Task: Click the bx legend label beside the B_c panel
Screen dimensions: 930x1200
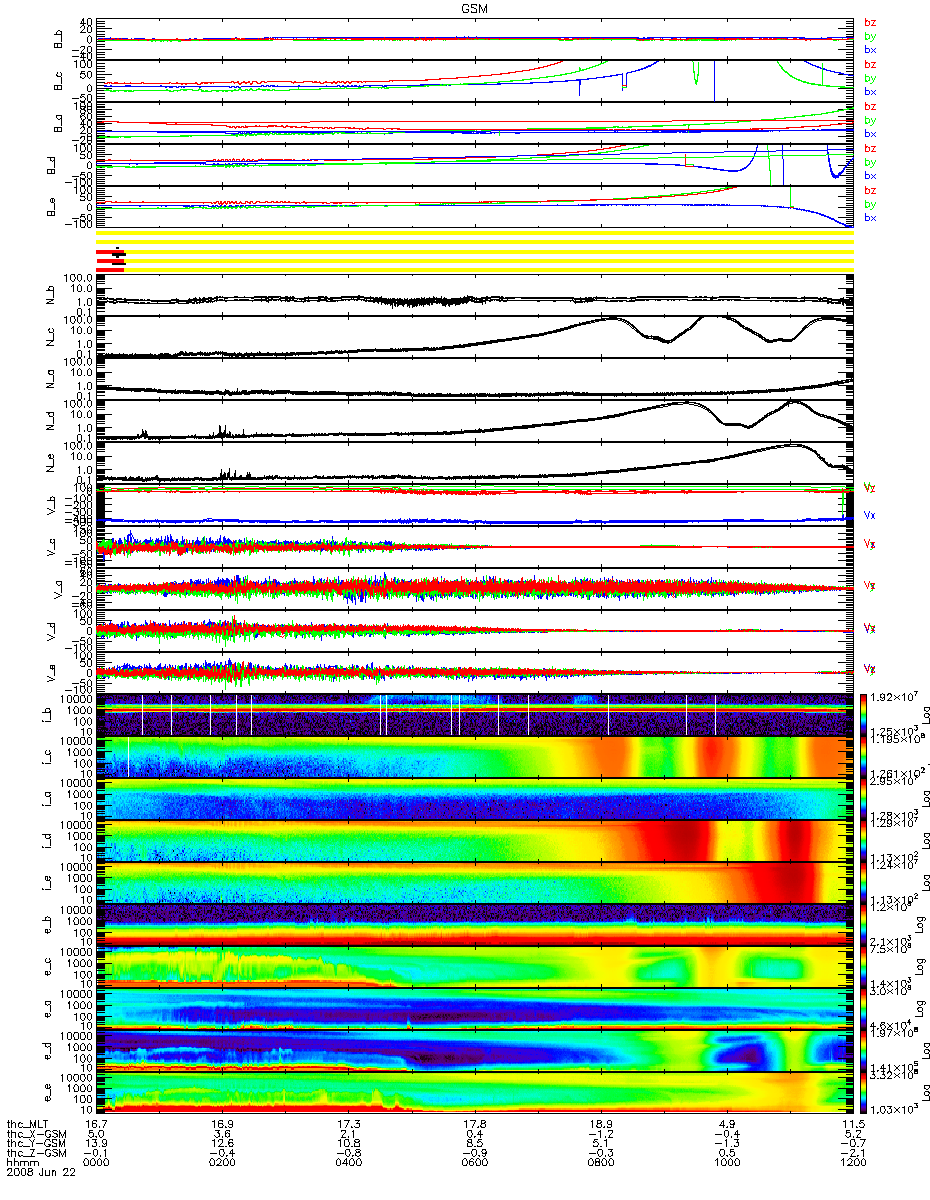Action: (870, 91)
